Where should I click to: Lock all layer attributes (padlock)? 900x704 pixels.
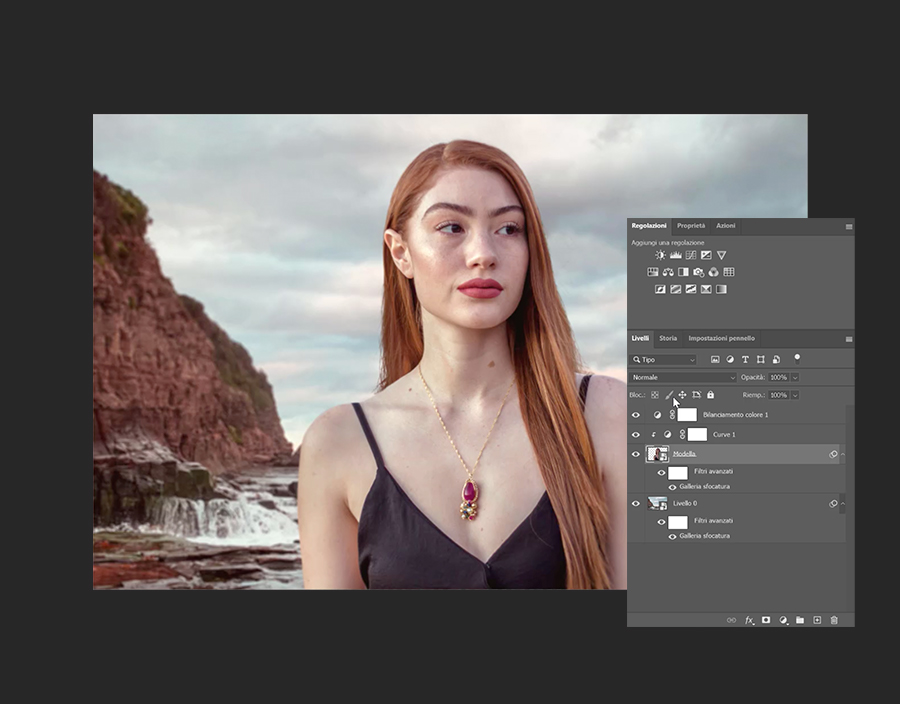(x=711, y=395)
